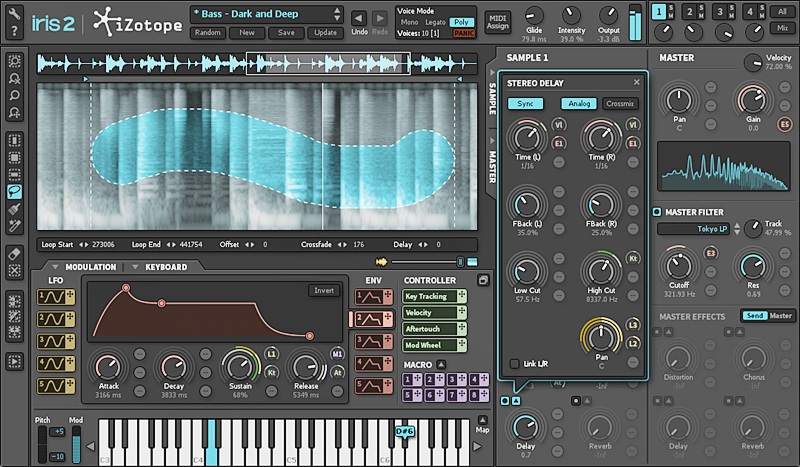Toggle Analog mode in Stereo Delay
Image resolution: width=800 pixels, height=467 pixels.
579,104
